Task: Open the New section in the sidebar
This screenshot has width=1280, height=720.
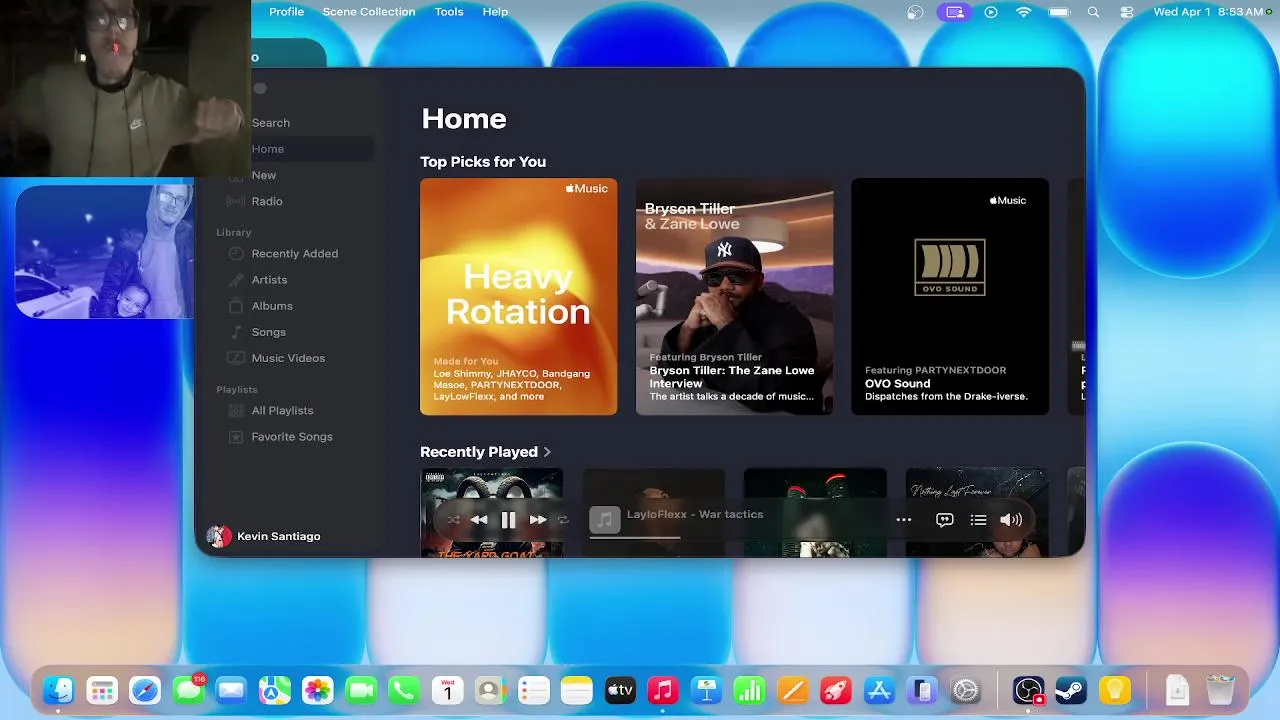Action: (x=264, y=175)
